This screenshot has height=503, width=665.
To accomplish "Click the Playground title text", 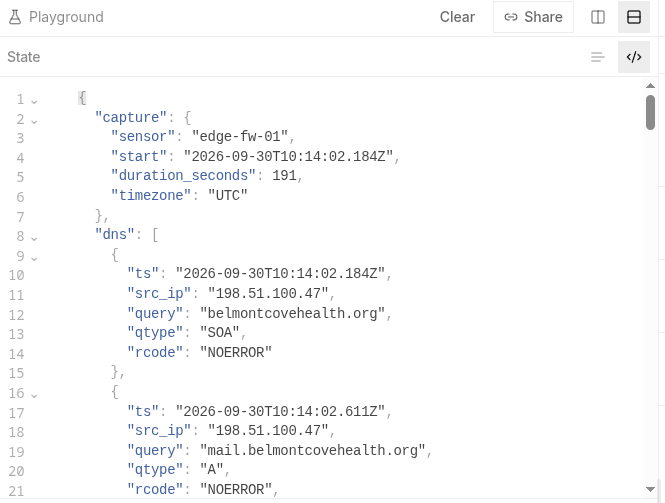I will (66, 17).
